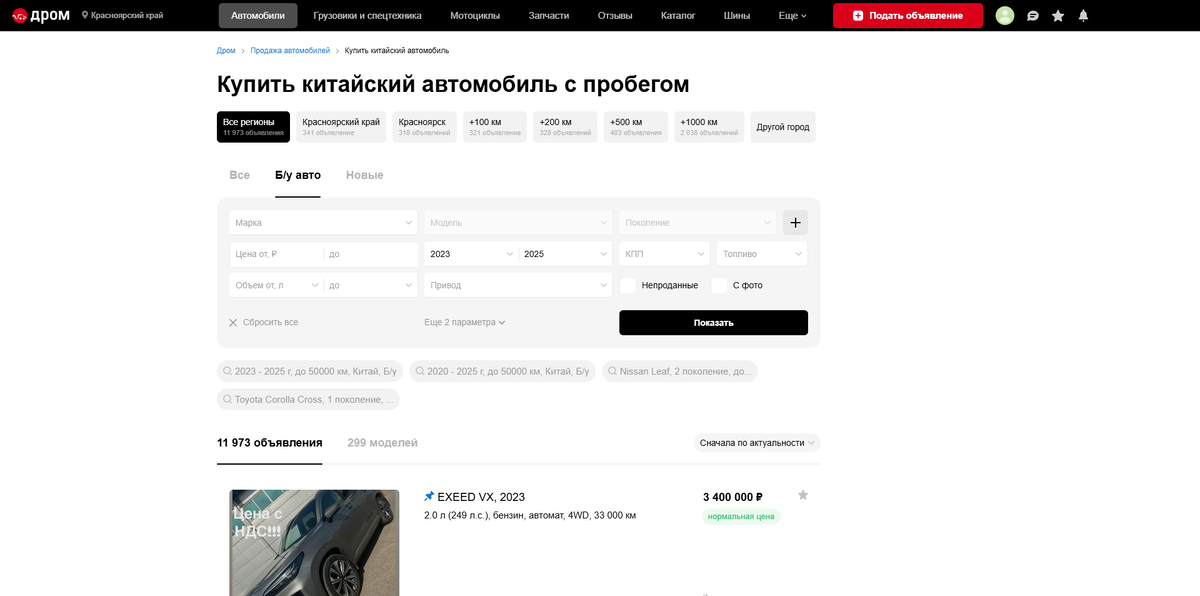Click the 3 400 000 ₽ price
This screenshot has height=596, width=1200.
(733, 496)
